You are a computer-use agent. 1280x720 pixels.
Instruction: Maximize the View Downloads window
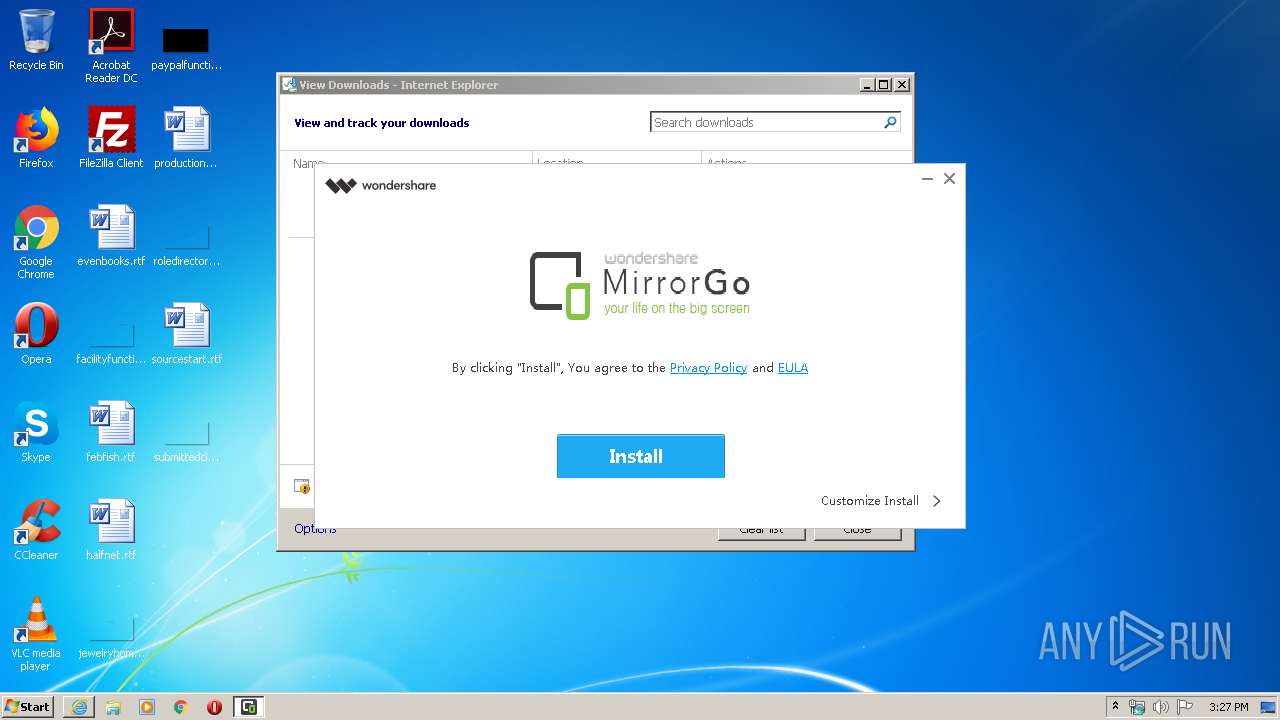coord(884,85)
